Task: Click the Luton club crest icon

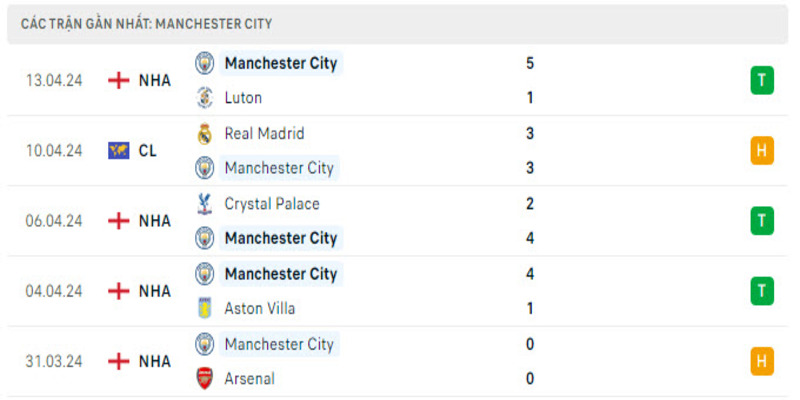Action: 205,98
